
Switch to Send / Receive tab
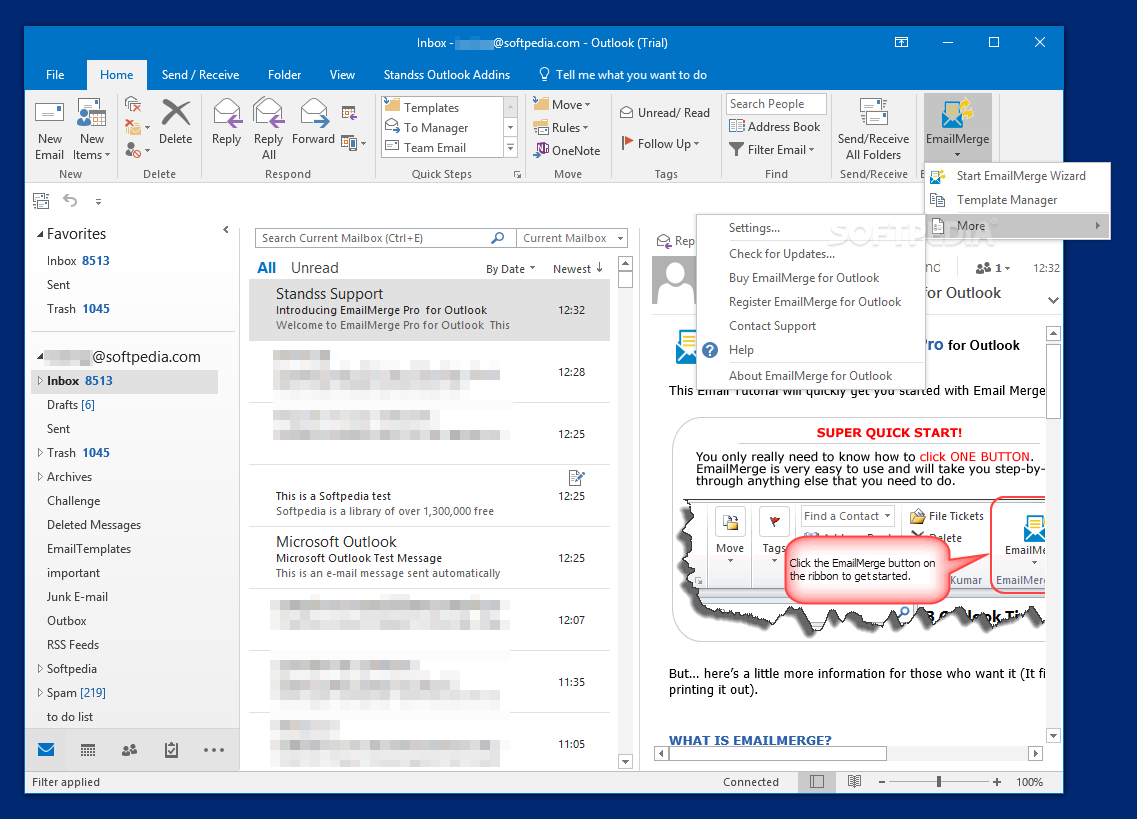(200, 75)
